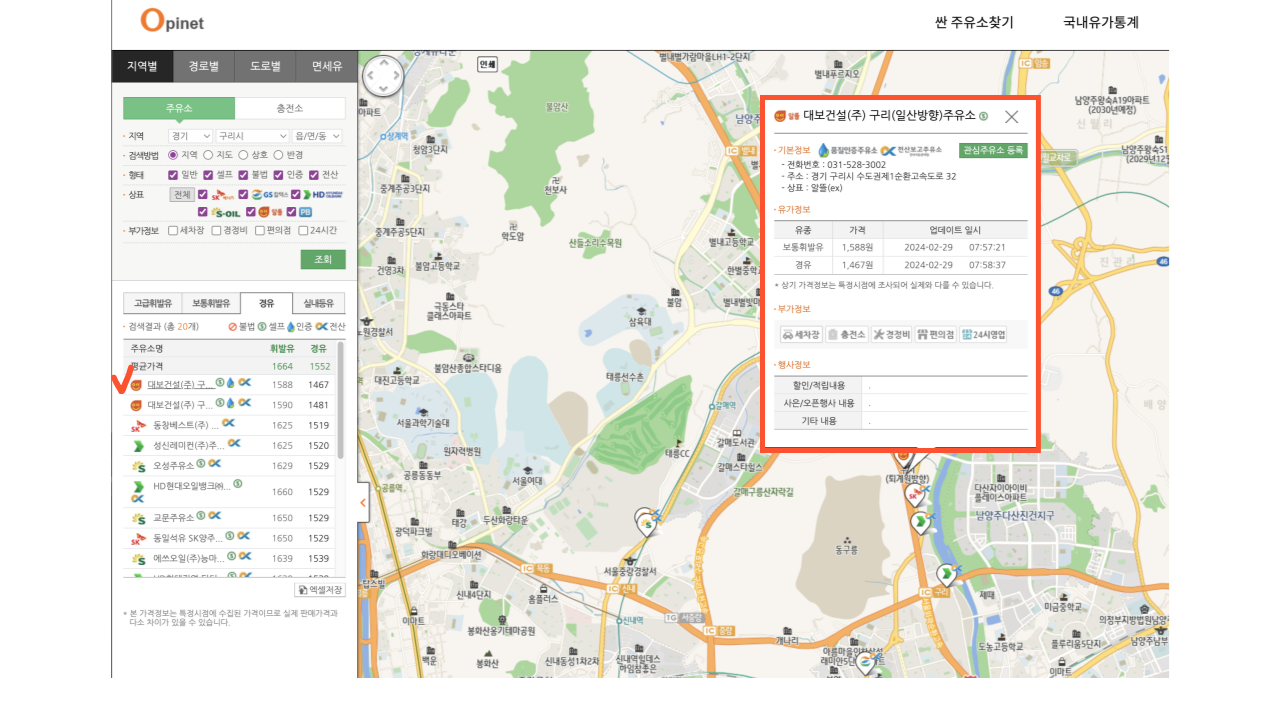Image resolution: width=1280 pixels, height=720 pixels.
Task: Open 싼 주유소찾기 menu
Action: coord(974,22)
